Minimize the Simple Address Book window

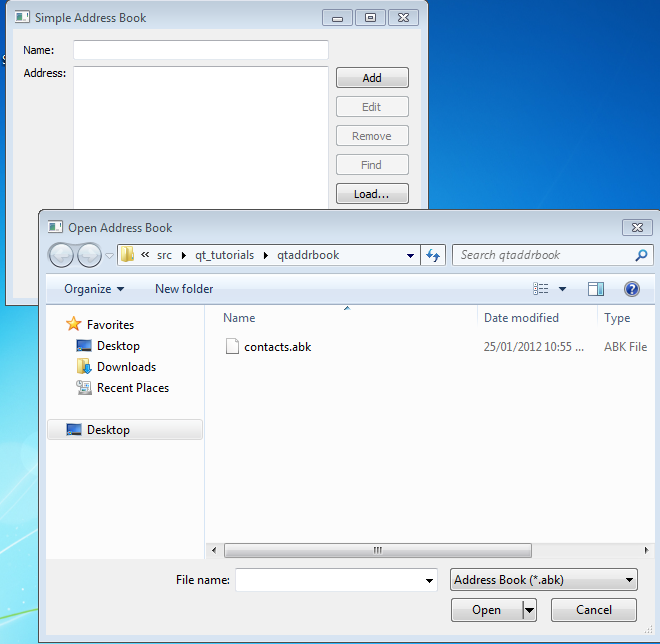[x=337, y=18]
